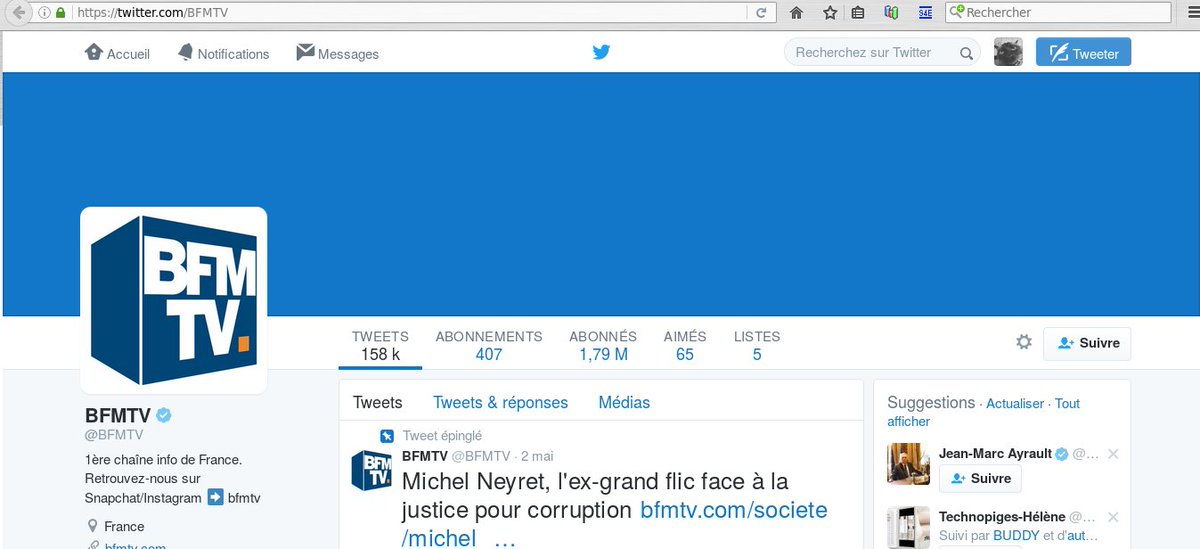Click the magnifier icon in the Twitter search field
The width and height of the screenshot is (1200, 549).
[x=966, y=54]
